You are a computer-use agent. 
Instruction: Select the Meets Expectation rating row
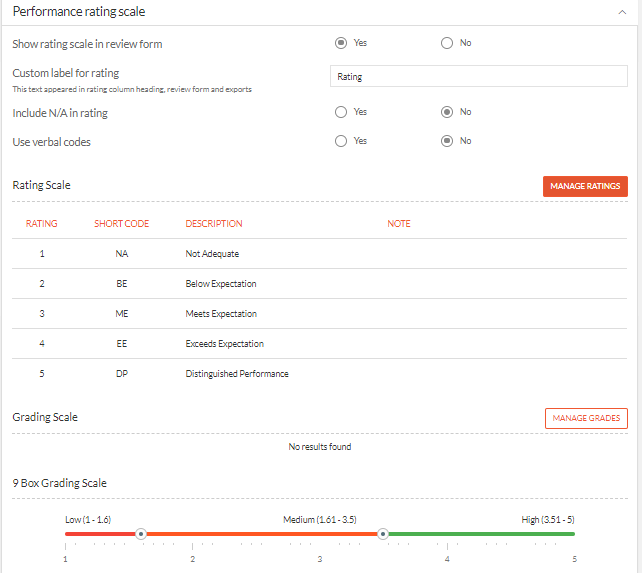(x=319, y=314)
